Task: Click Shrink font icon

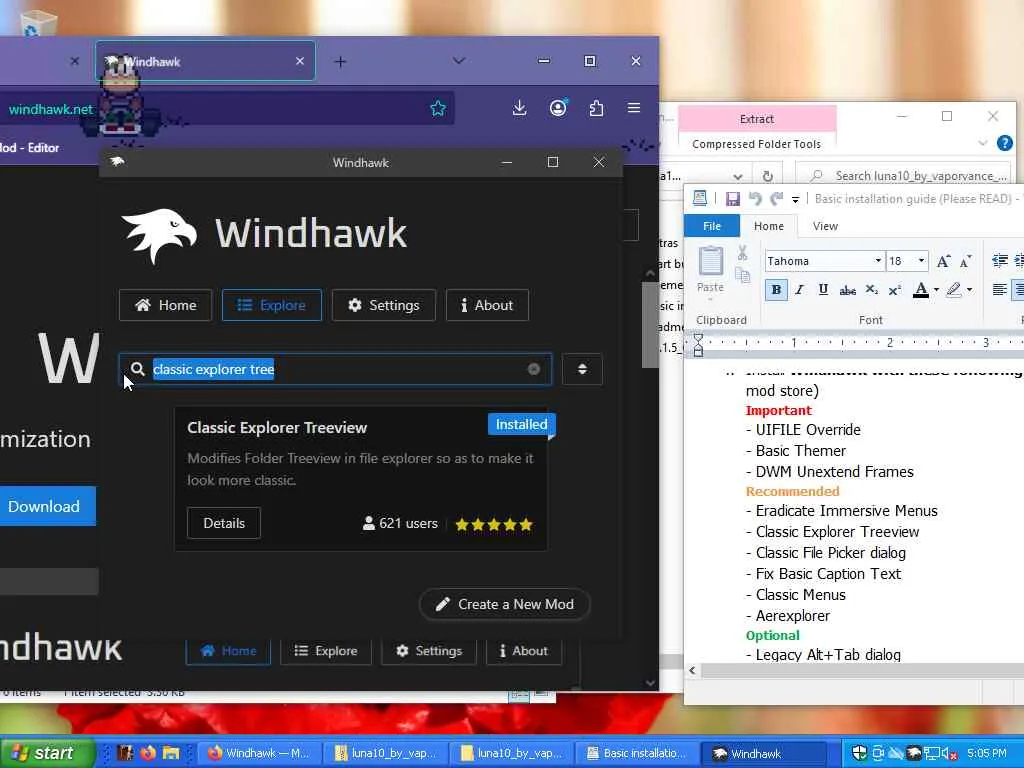Action: click(965, 261)
